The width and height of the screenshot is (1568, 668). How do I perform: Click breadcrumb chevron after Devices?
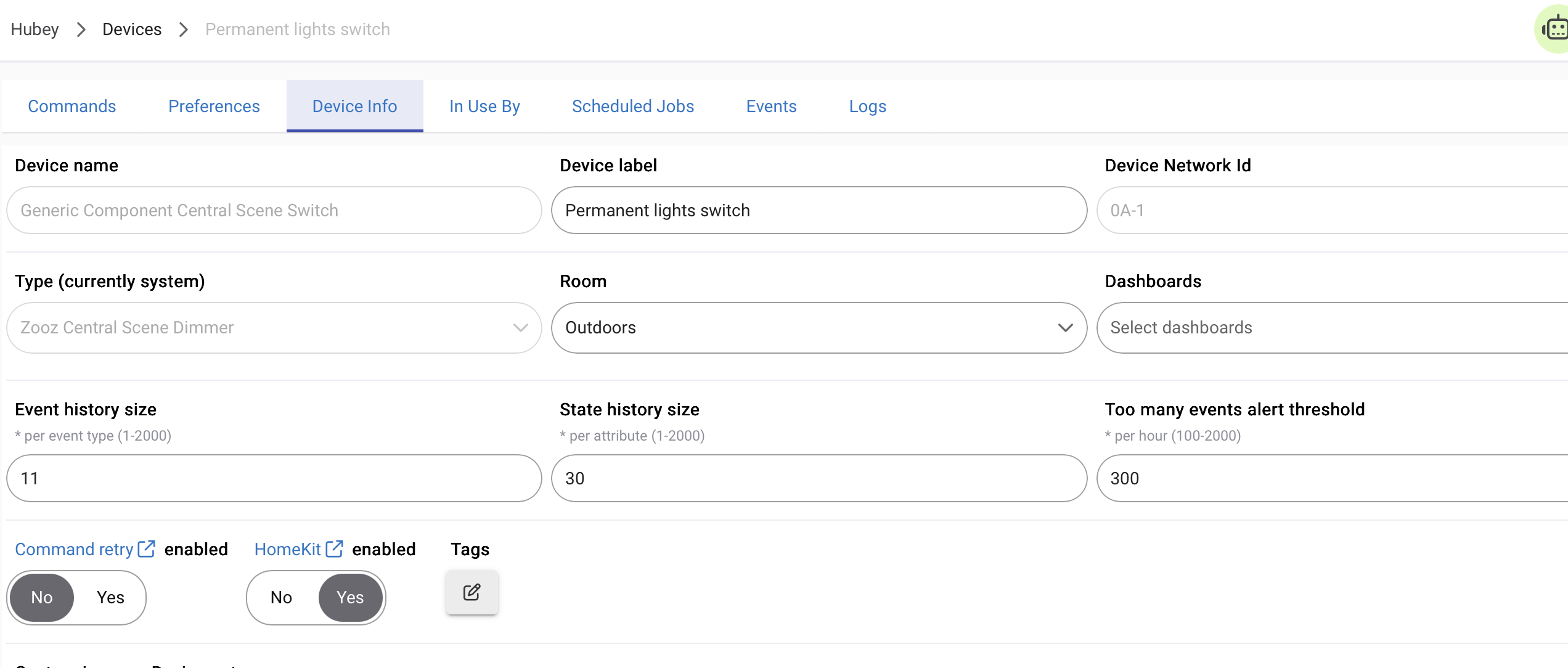point(183,30)
